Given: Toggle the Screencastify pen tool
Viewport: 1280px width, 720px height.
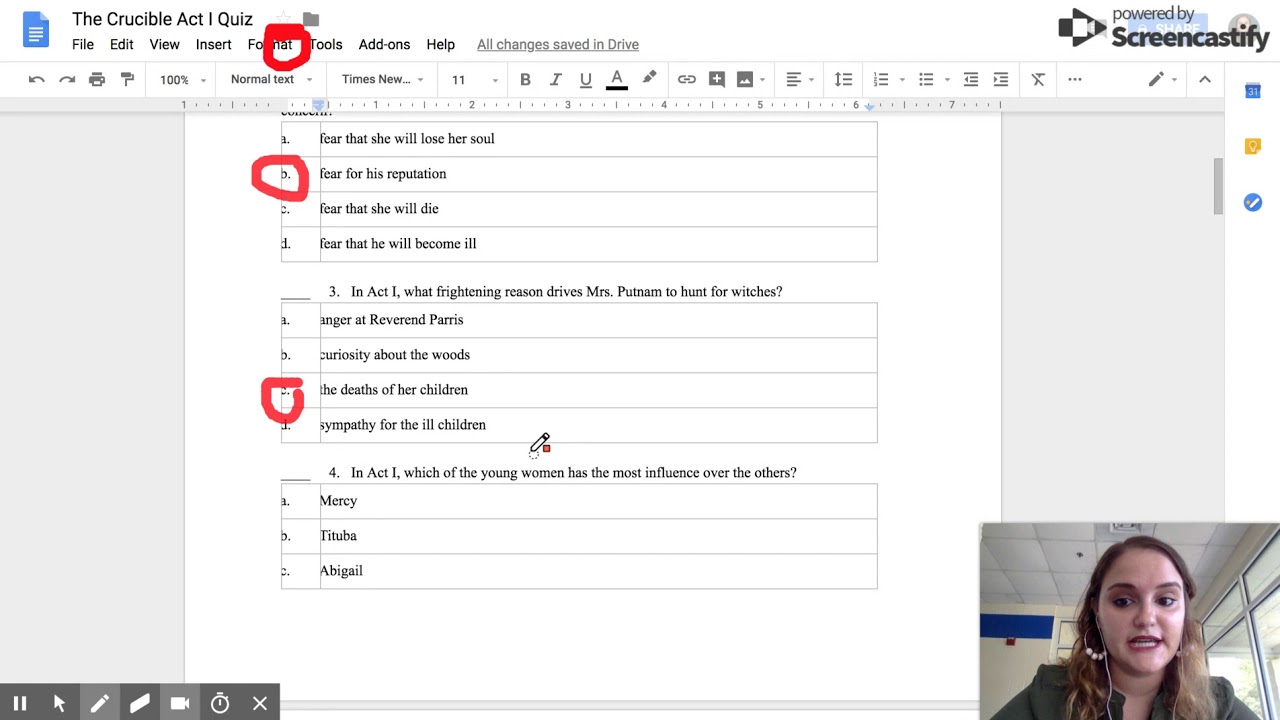Looking at the screenshot, I should click(x=100, y=704).
